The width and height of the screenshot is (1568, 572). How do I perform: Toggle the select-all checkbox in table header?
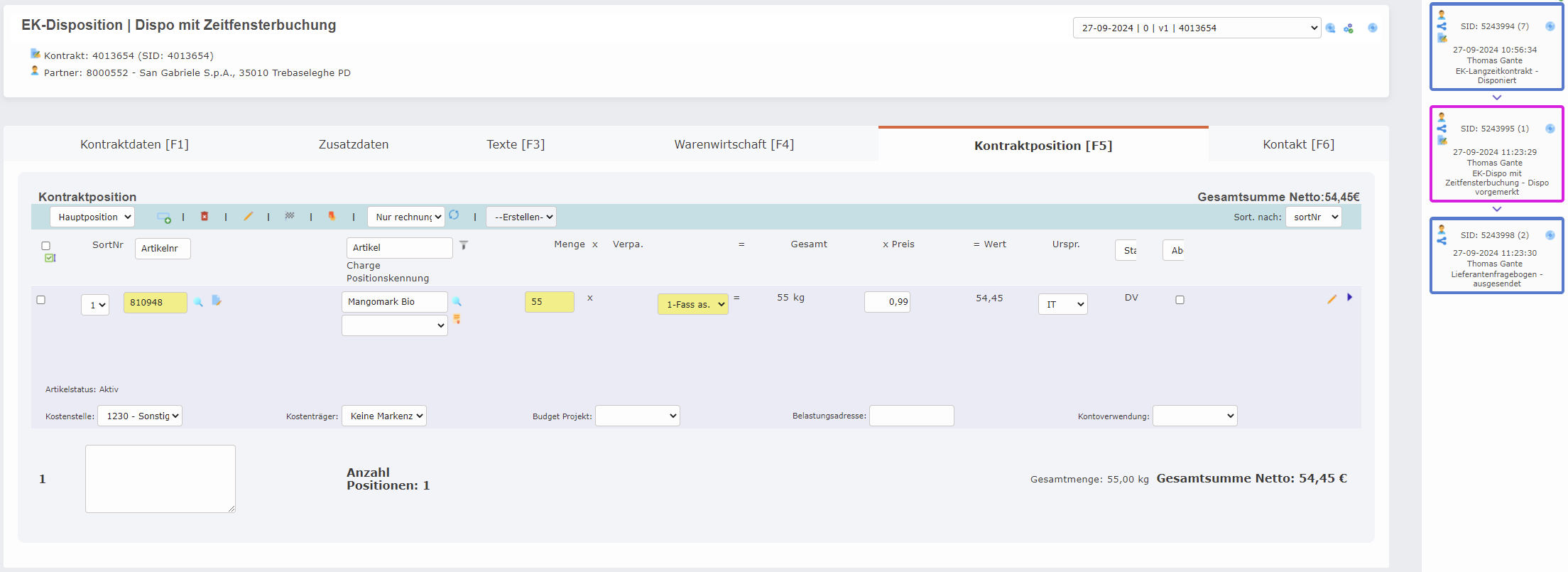click(46, 246)
